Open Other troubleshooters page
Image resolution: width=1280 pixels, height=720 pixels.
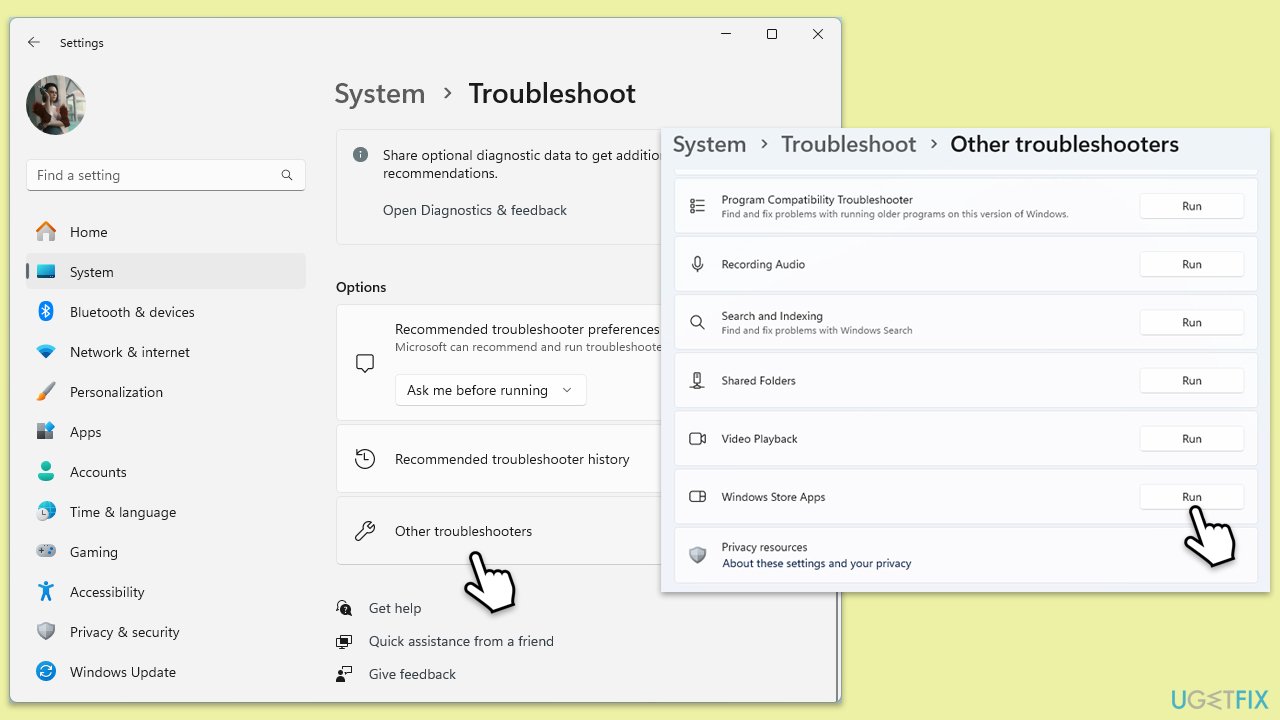[x=463, y=531]
